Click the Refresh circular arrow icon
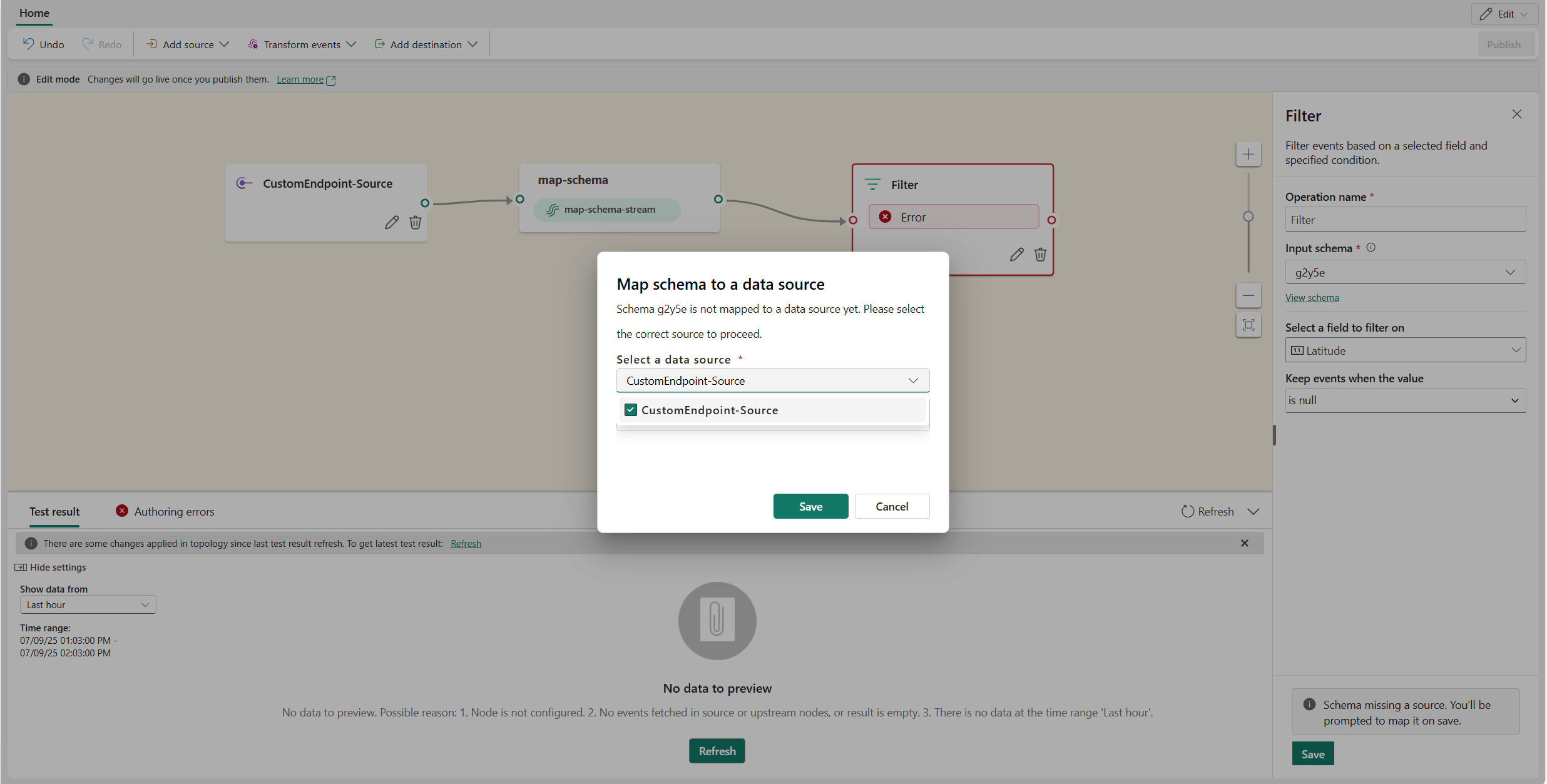 (x=1187, y=511)
